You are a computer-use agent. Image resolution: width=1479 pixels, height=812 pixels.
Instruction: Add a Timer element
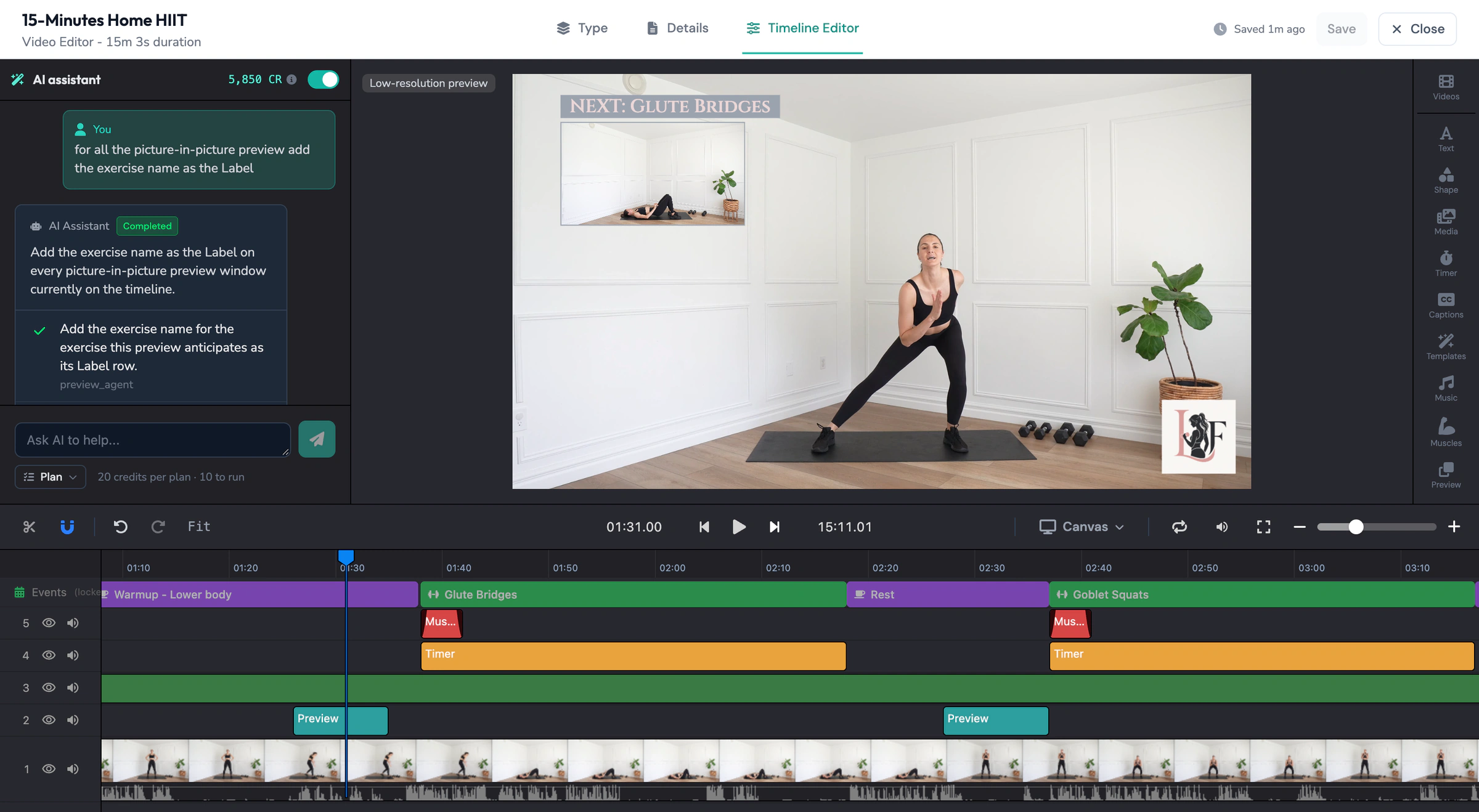click(x=1445, y=264)
